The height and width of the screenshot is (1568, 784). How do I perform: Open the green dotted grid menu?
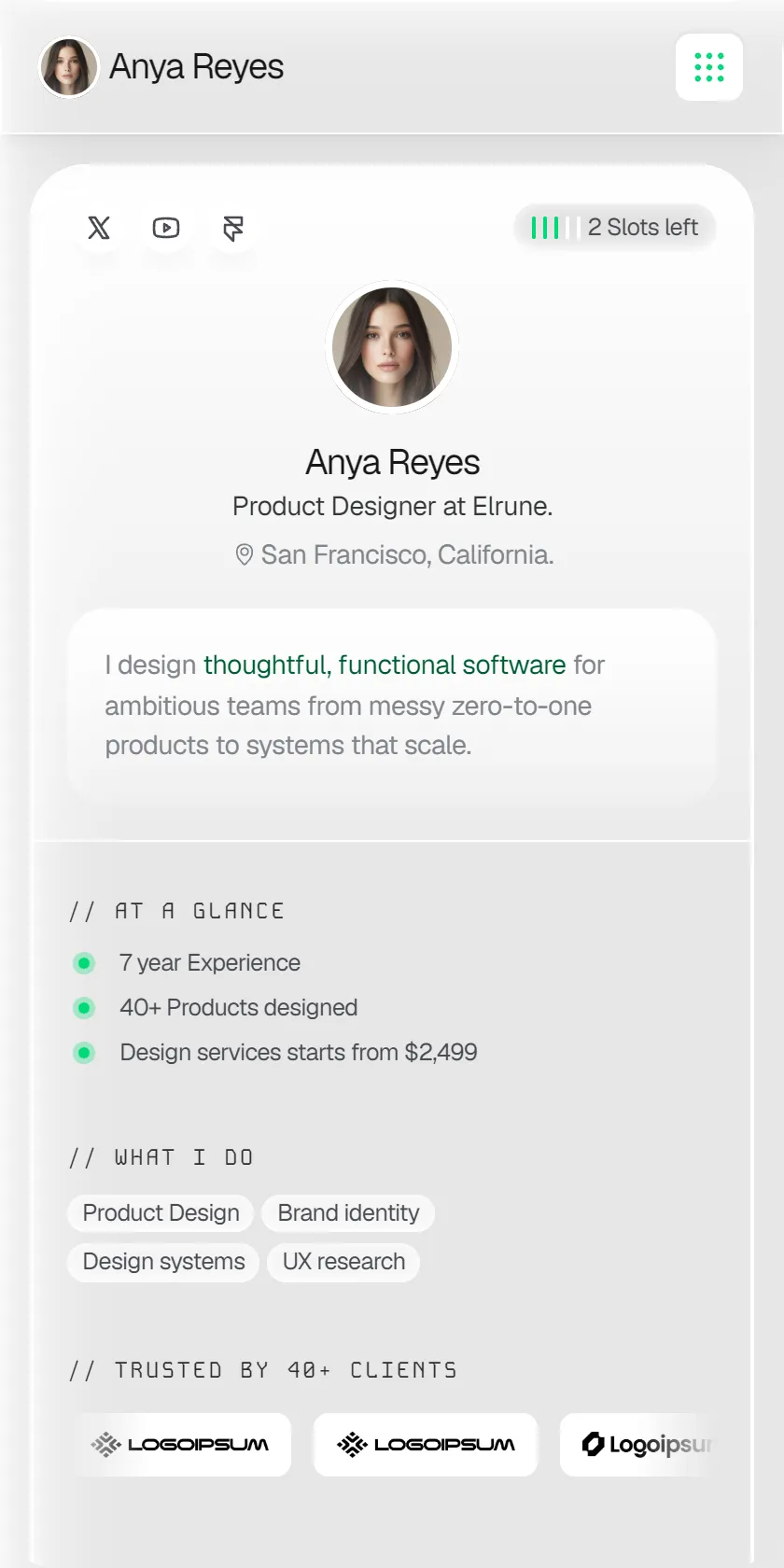(x=709, y=67)
